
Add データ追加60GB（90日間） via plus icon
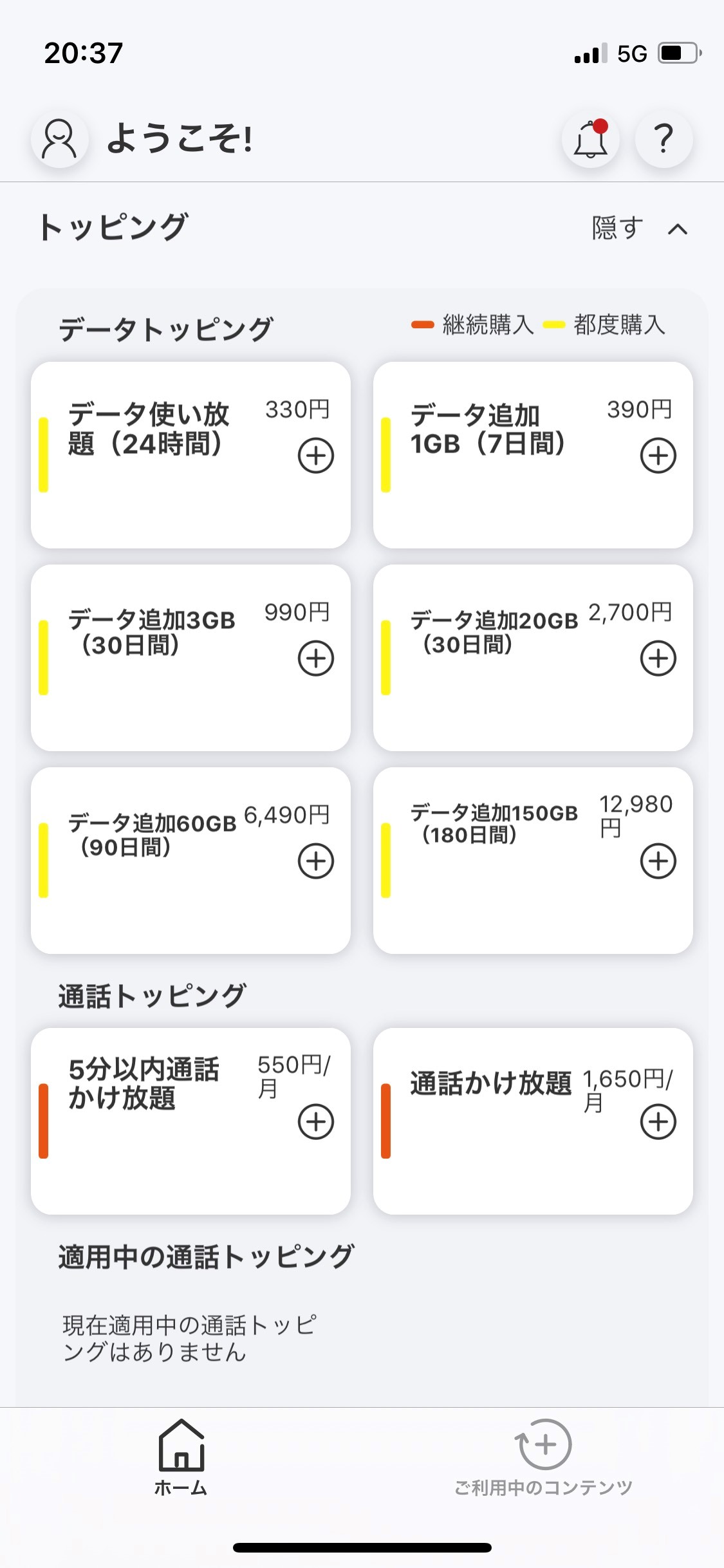316,861
